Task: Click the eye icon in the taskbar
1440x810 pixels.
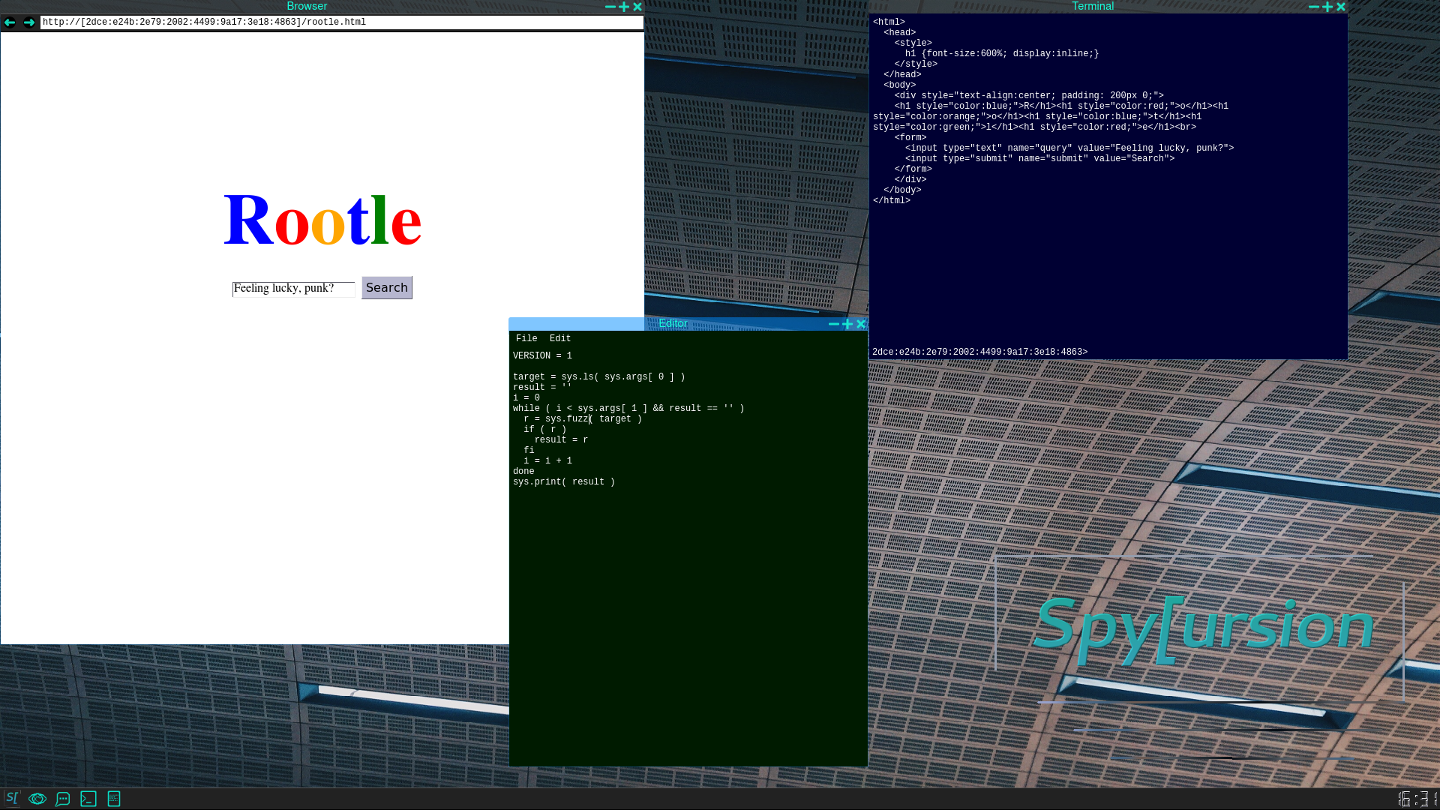Action: click(38, 798)
